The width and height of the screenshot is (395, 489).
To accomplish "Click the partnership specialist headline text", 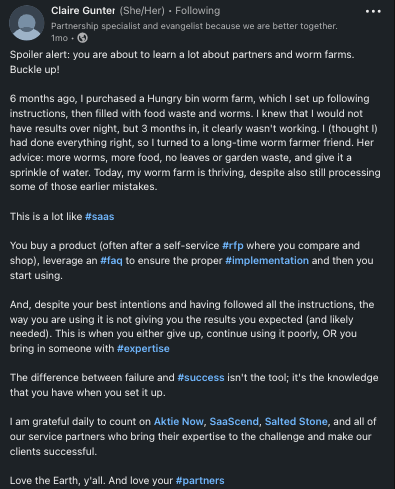I will coord(194,26).
